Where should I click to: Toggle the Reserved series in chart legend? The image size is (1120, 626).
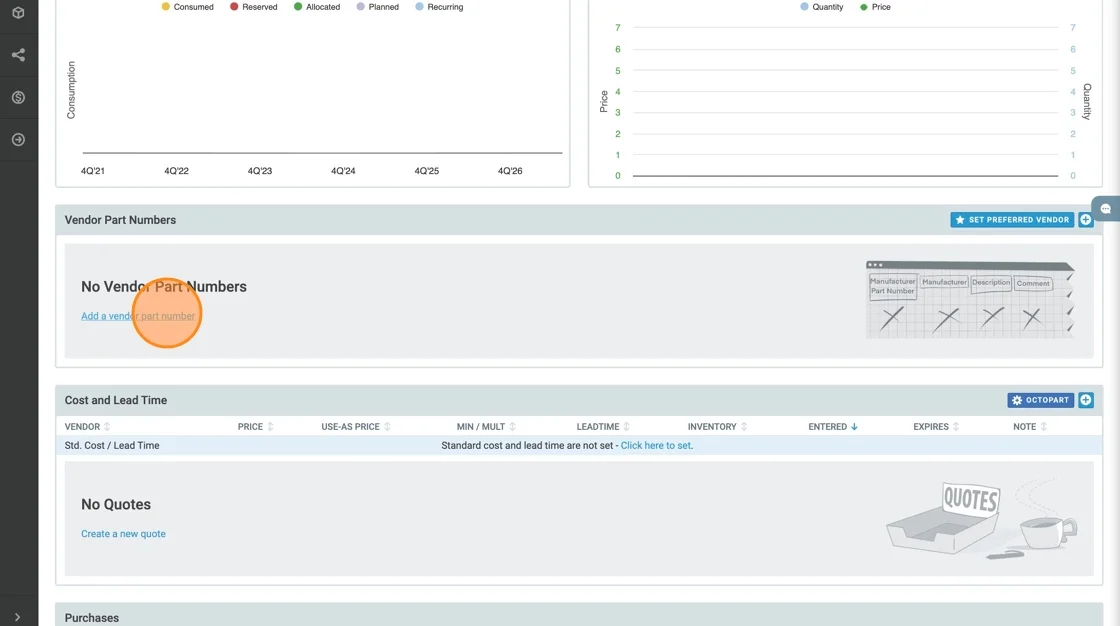point(253,7)
